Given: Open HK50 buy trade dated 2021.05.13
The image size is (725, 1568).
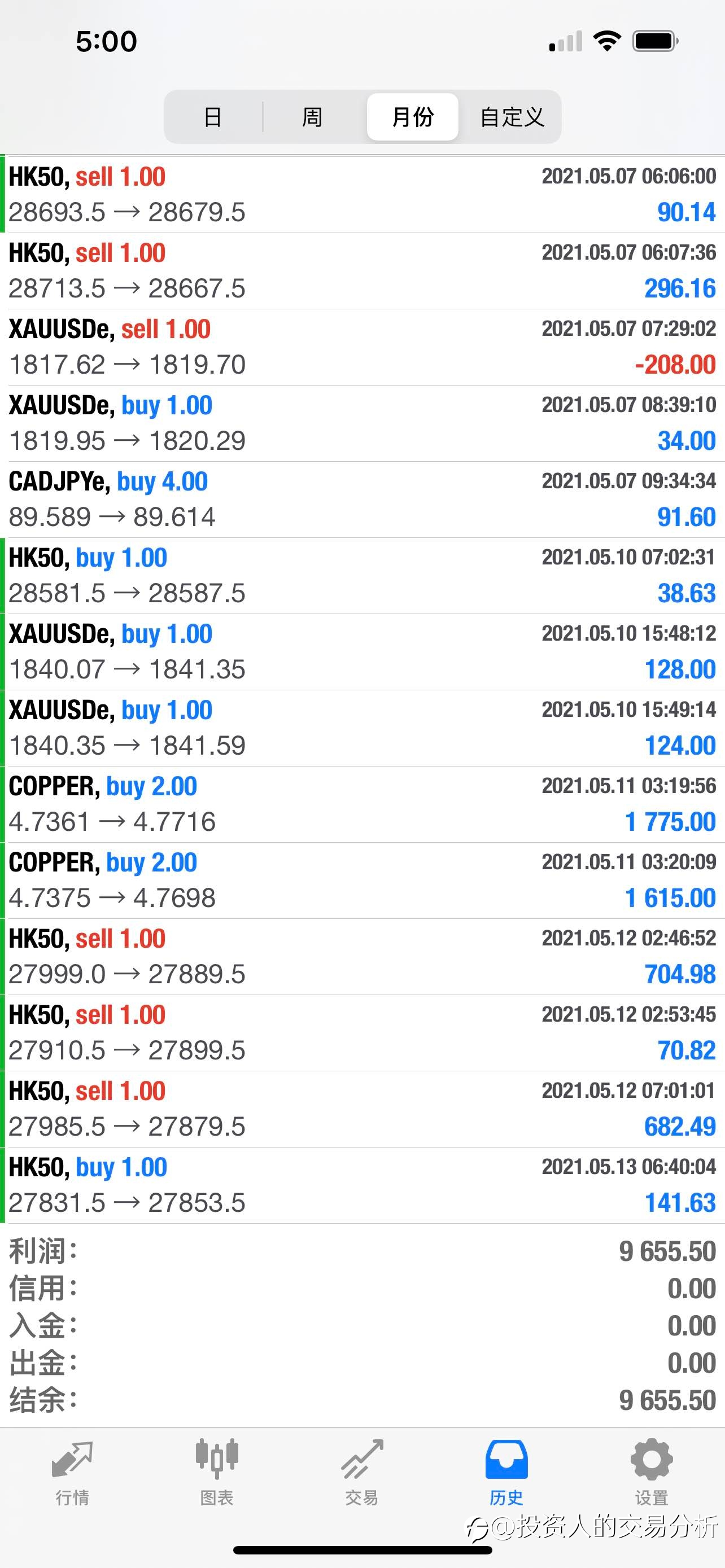Looking at the screenshot, I should click(x=362, y=1185).
